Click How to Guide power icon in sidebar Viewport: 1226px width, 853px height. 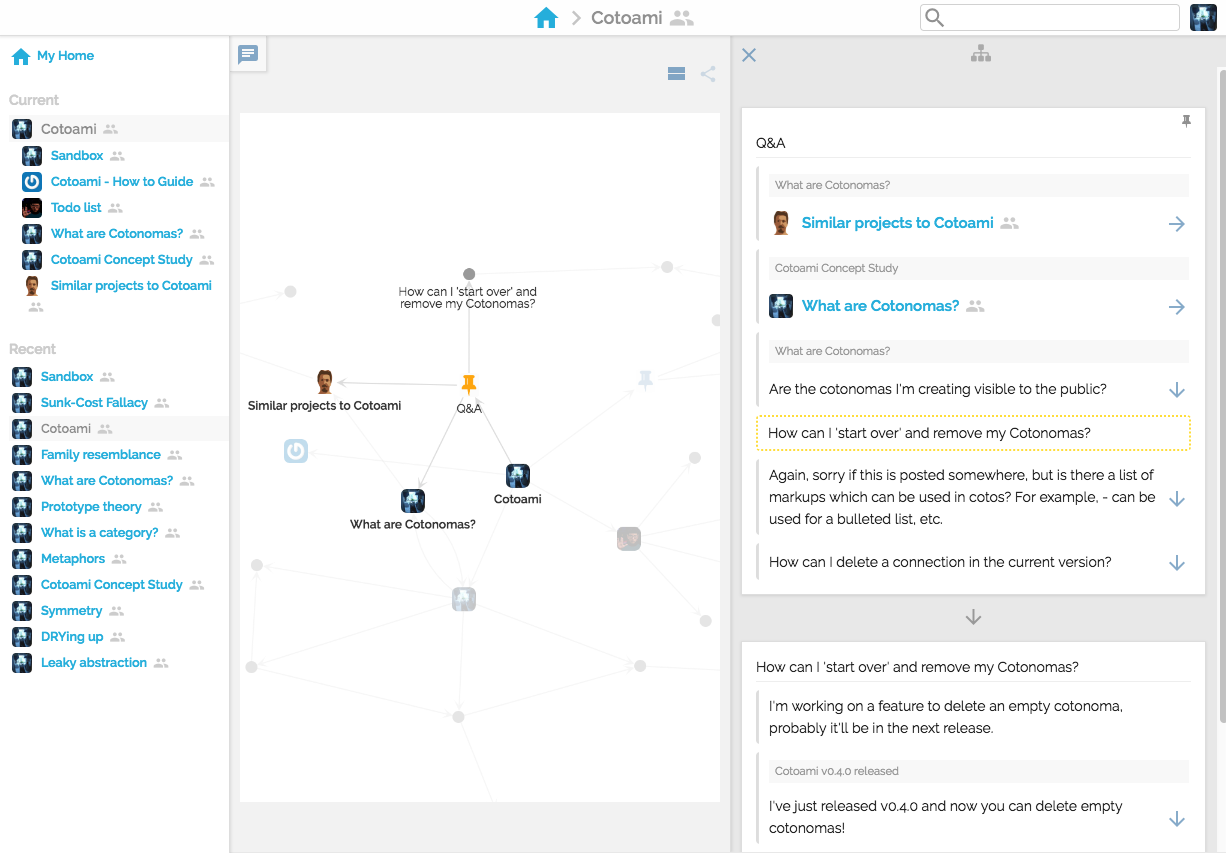click(32, 181)
